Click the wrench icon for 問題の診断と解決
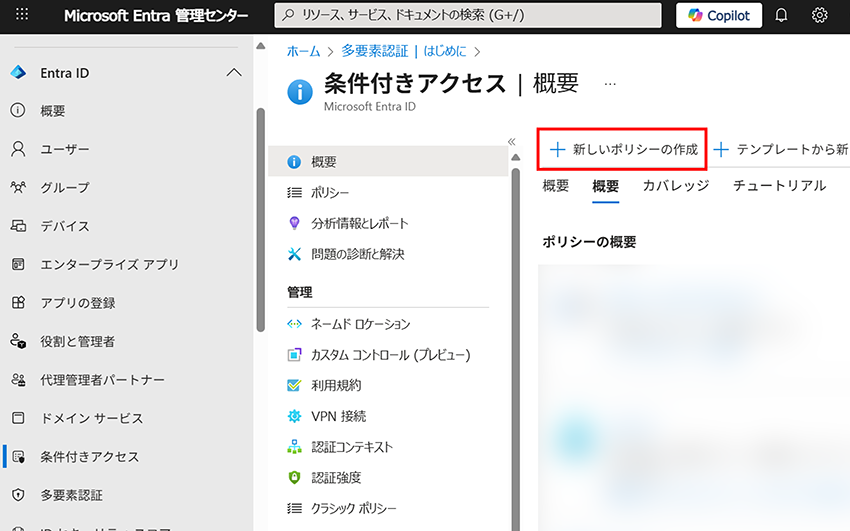Screen dimensions: 850x531 [x=294, y=254]
